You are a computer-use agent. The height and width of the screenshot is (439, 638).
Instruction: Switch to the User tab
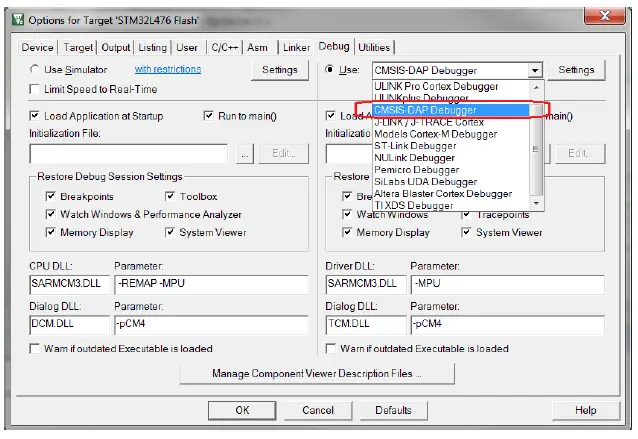pos(187,48)
